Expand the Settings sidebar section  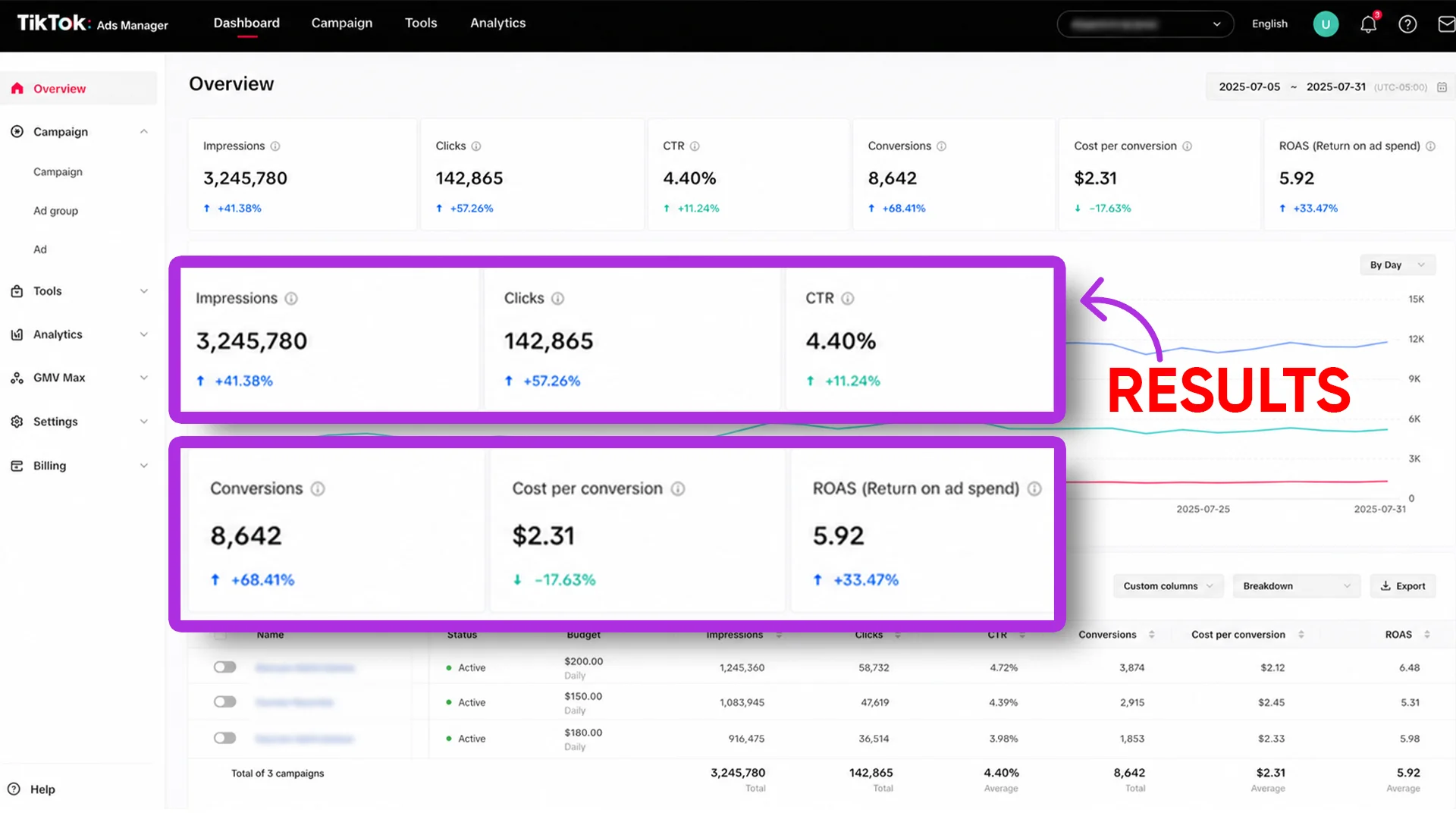tap(143, 422)
